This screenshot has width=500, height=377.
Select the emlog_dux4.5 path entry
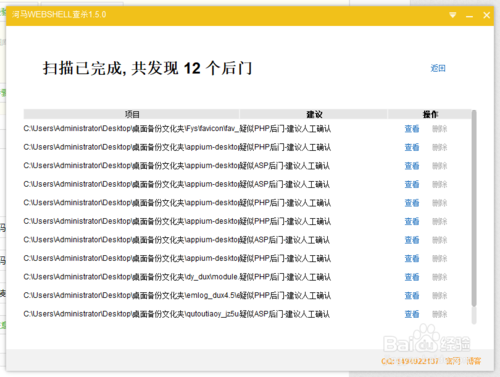click(x=131, y=295)
